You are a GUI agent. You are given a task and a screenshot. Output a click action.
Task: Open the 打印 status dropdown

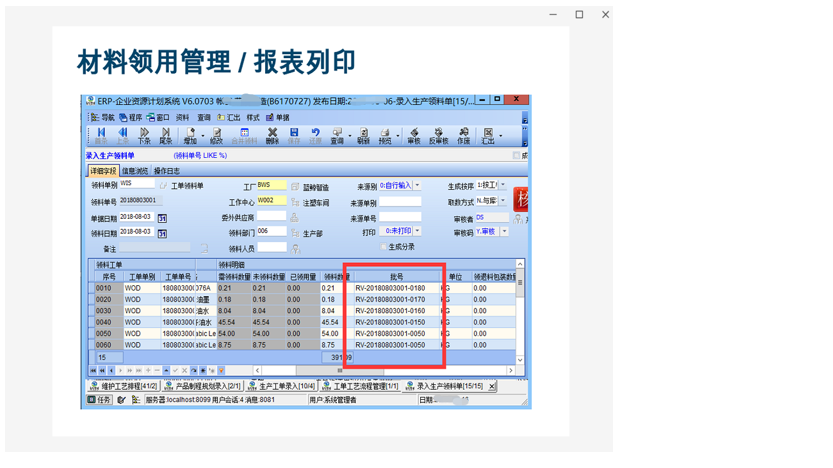pos(417,232)
